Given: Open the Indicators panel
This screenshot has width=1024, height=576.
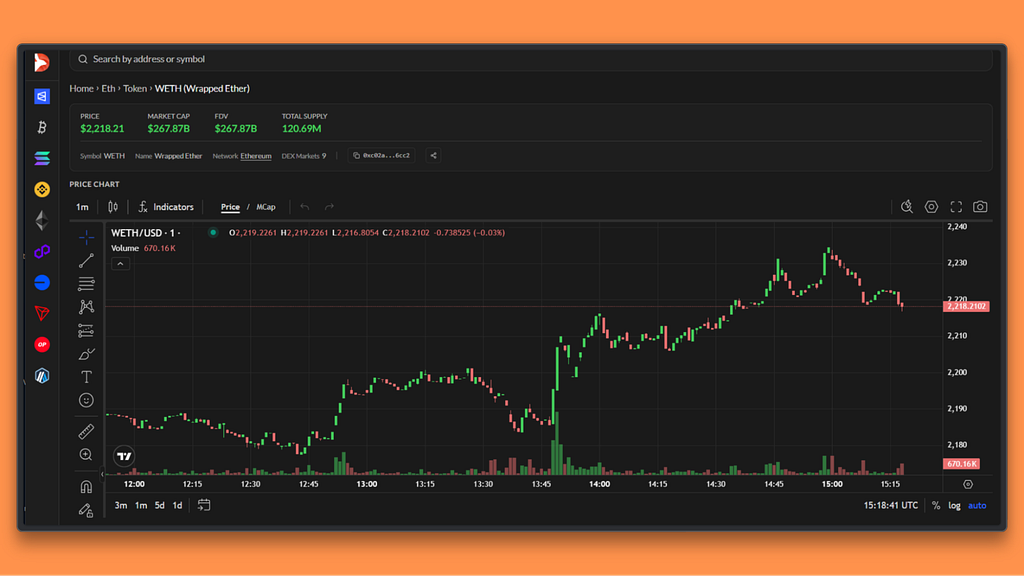Looking at the screenshot, I should point(166,207).
